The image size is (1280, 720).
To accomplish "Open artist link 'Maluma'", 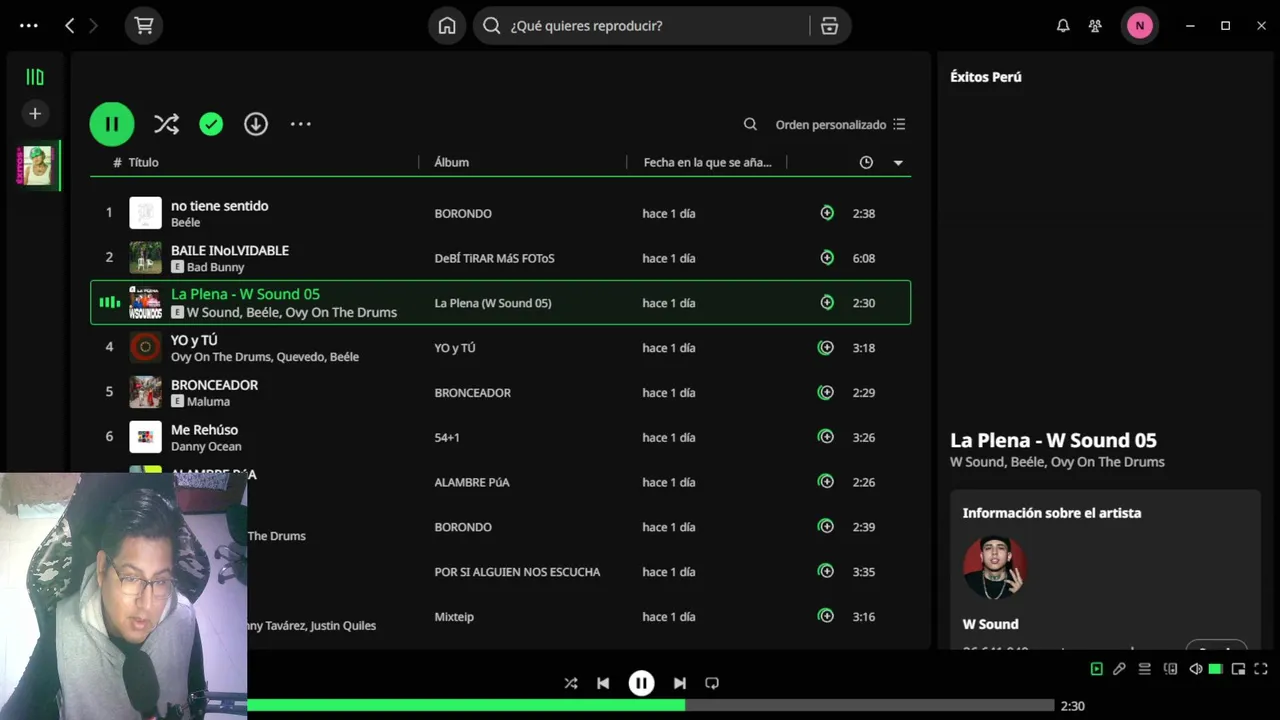I will coord(208,401).
